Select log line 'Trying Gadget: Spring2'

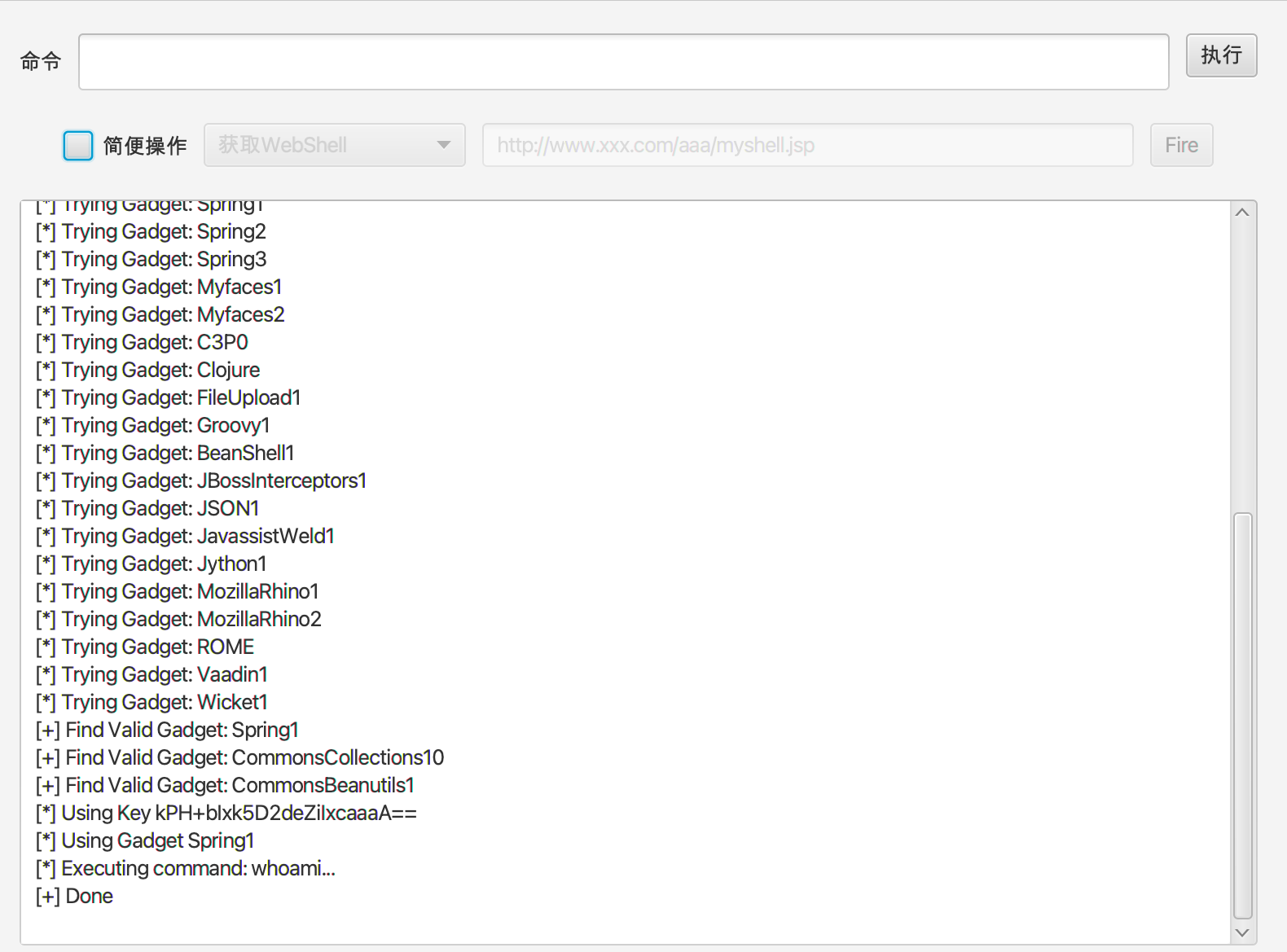click(x=151, y=231)
